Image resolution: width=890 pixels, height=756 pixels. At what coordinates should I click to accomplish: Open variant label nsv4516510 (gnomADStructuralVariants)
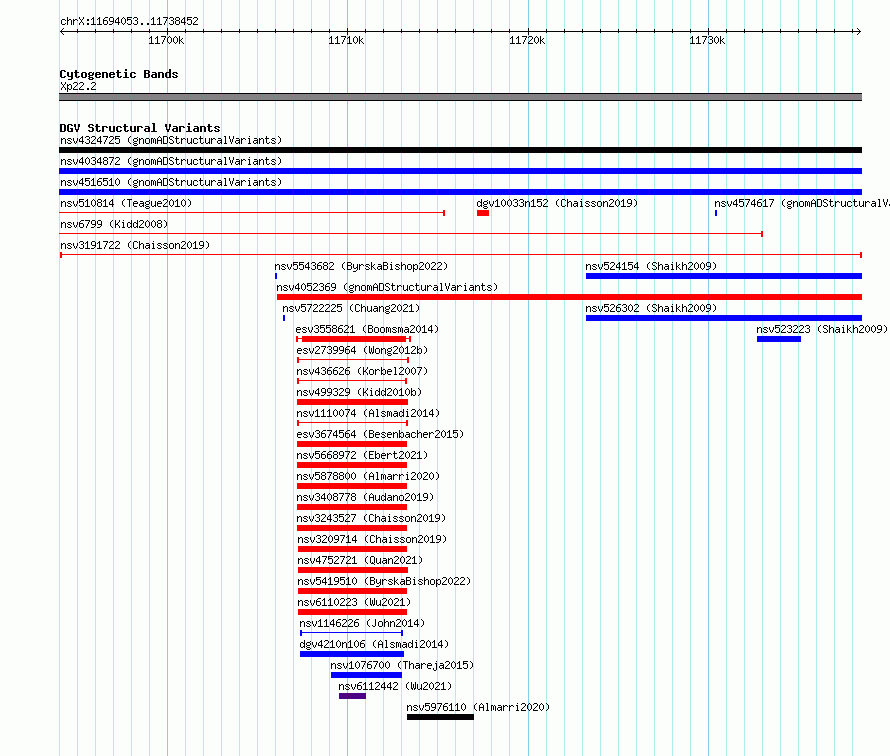click(x=171, y=182)
